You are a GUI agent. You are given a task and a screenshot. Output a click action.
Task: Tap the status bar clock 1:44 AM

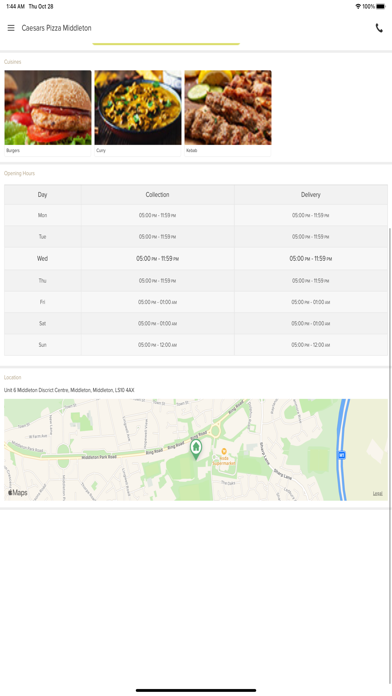point(16,7)
